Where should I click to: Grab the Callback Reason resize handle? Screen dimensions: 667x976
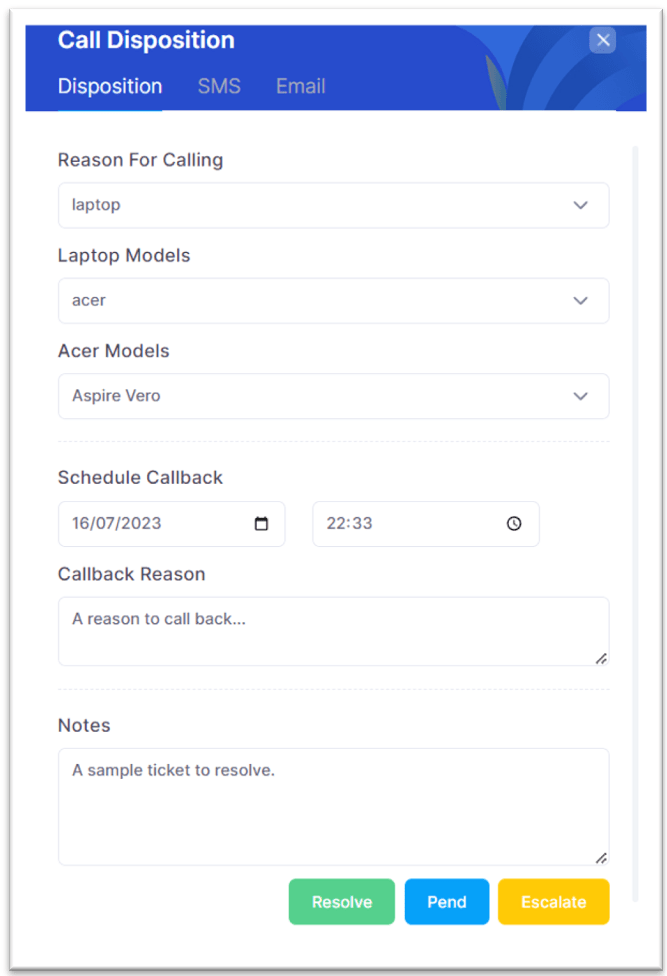(x=601, y=659)
